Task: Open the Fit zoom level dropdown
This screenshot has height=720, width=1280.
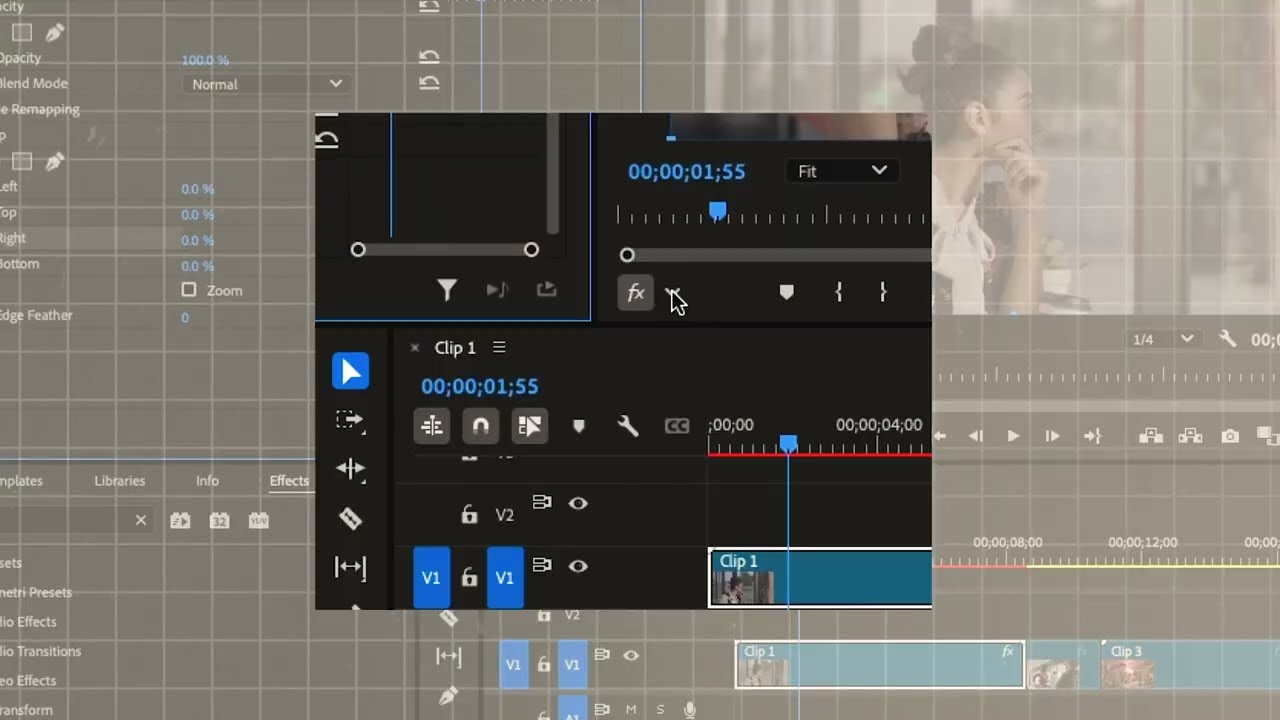Action: (841, 171)
